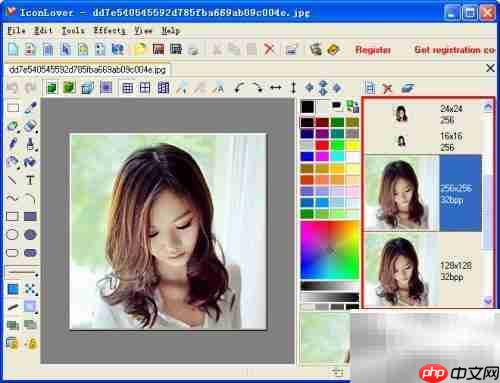Select the Pencil tool
This screenshot has width=500, height=383.
pos(13,144)
